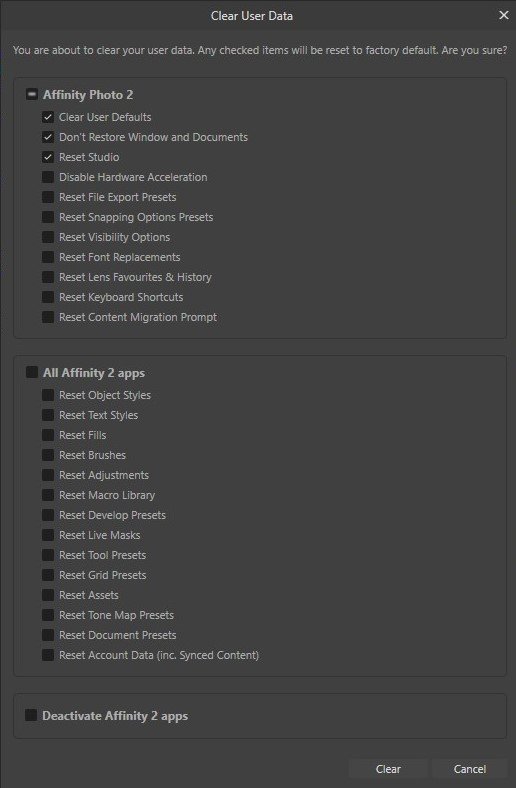Click the Clear button
The height and width of the screenshot is (788, 516).
tap(388, 769)
